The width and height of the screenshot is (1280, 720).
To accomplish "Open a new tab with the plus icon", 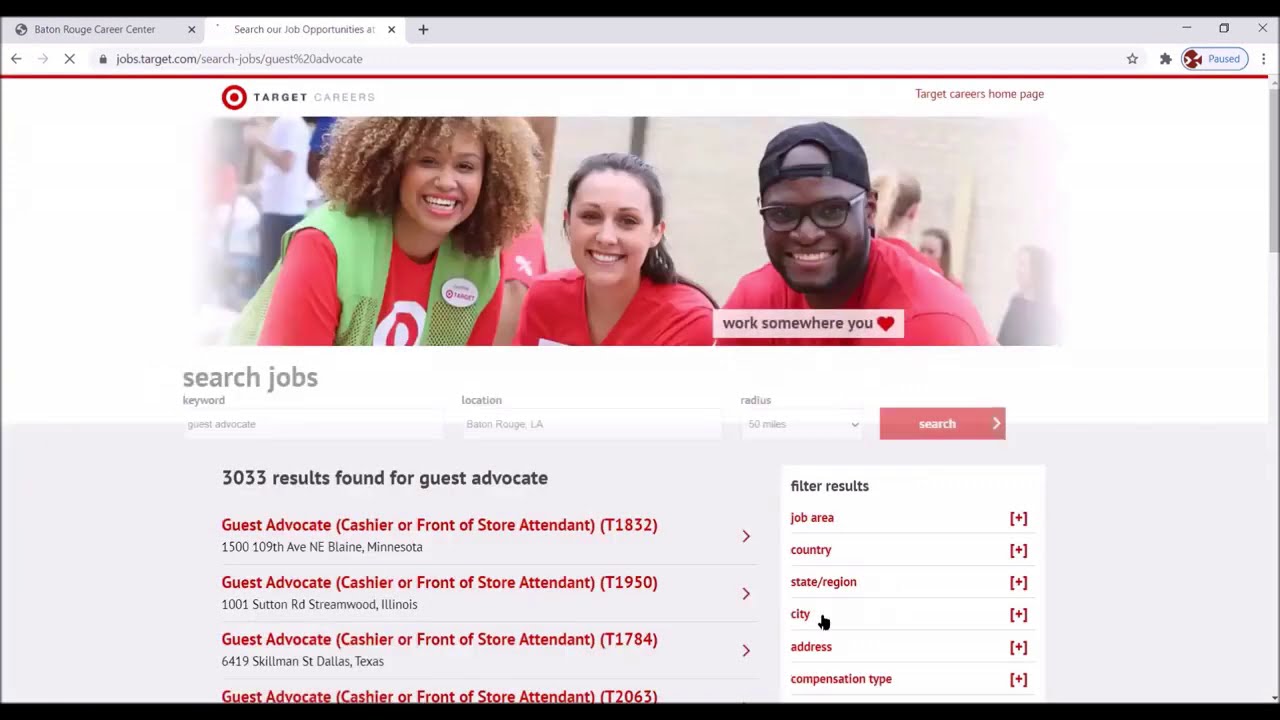I will pyautogui.click(x=423, y=29).
